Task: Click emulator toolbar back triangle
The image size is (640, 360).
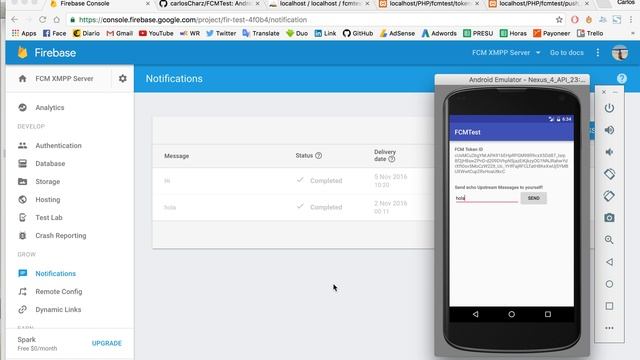Action: click(609, 262)
